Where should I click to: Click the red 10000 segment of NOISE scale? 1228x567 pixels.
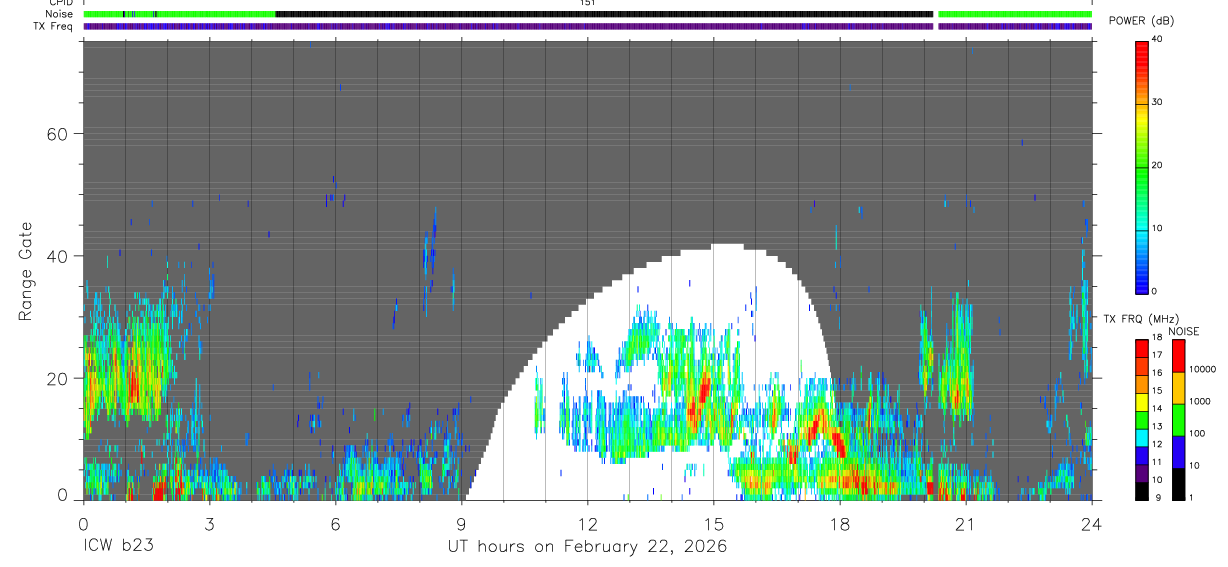click(x=1178, y=356)
